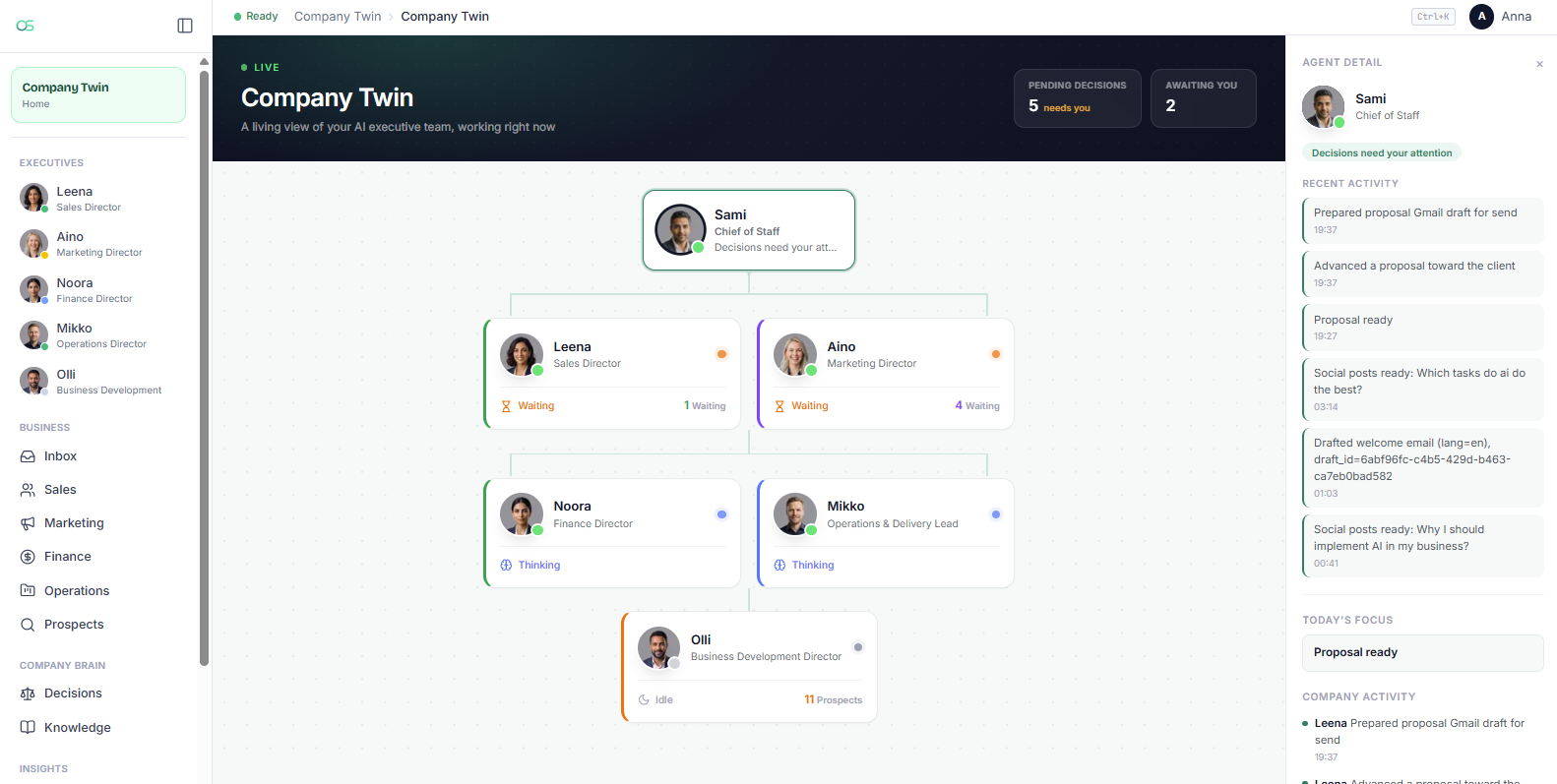Select Leena Sales Director card
The width and height of the screenshot is (1557, 784).
612,374
